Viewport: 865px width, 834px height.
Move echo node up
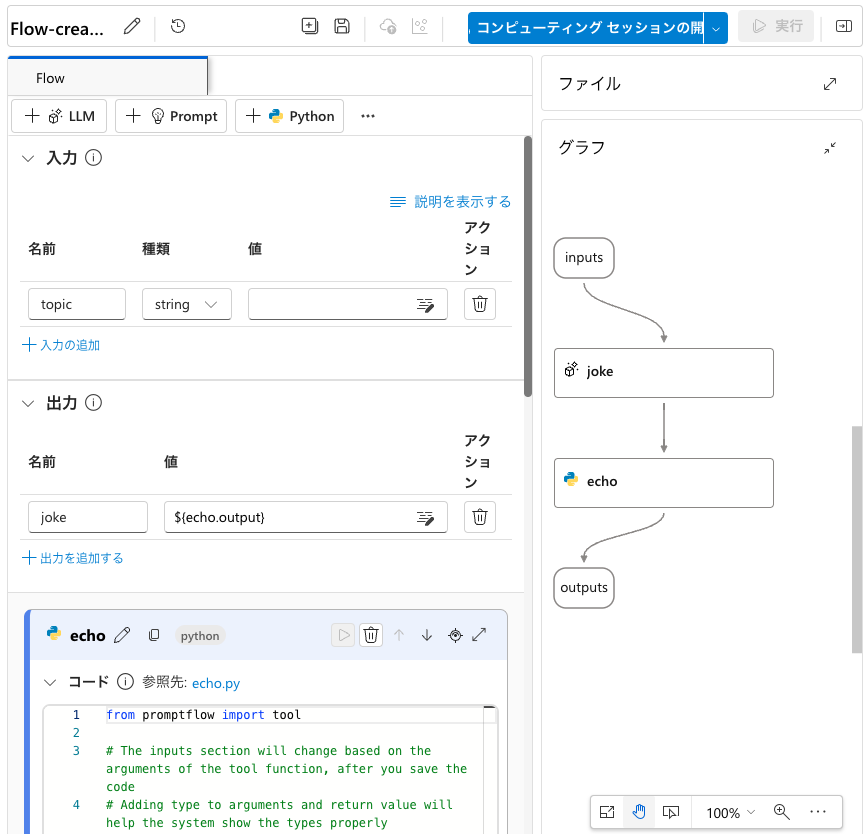(x=399, y=635)
